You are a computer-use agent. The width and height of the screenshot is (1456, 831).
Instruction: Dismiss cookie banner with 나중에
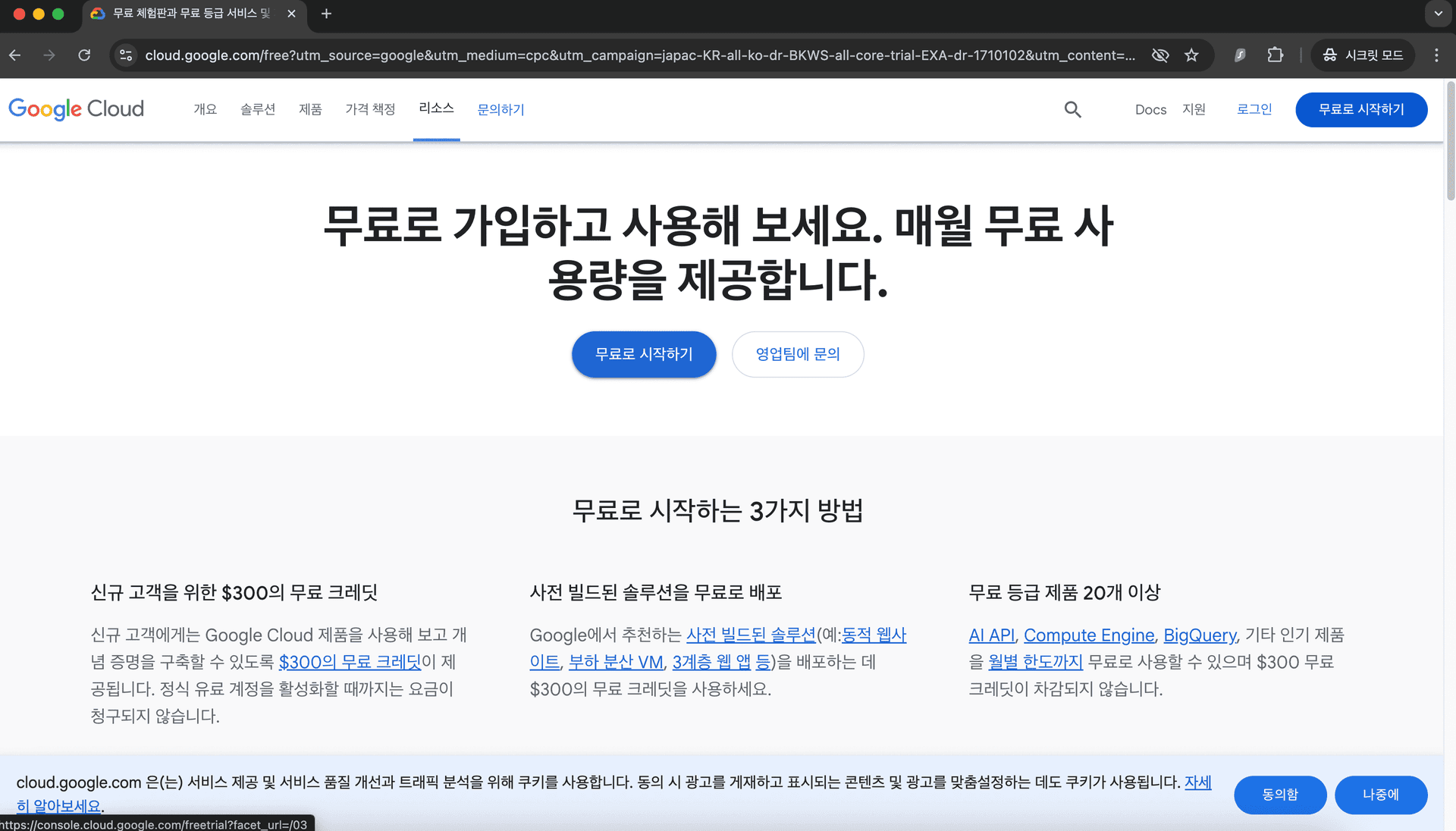[1381, 795]
